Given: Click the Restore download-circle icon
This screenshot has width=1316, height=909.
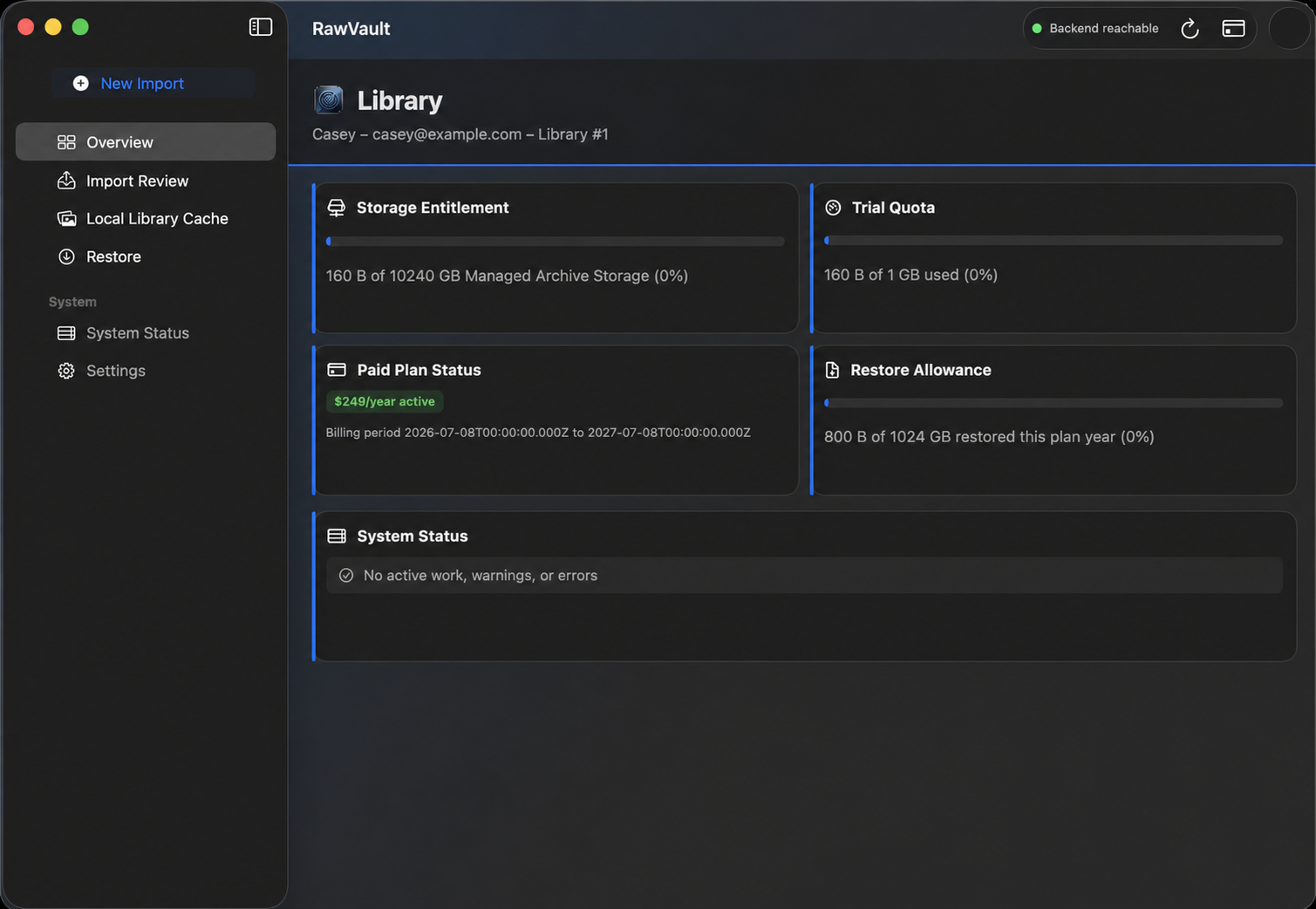Looking at the screenshot, I should (66, 256).
